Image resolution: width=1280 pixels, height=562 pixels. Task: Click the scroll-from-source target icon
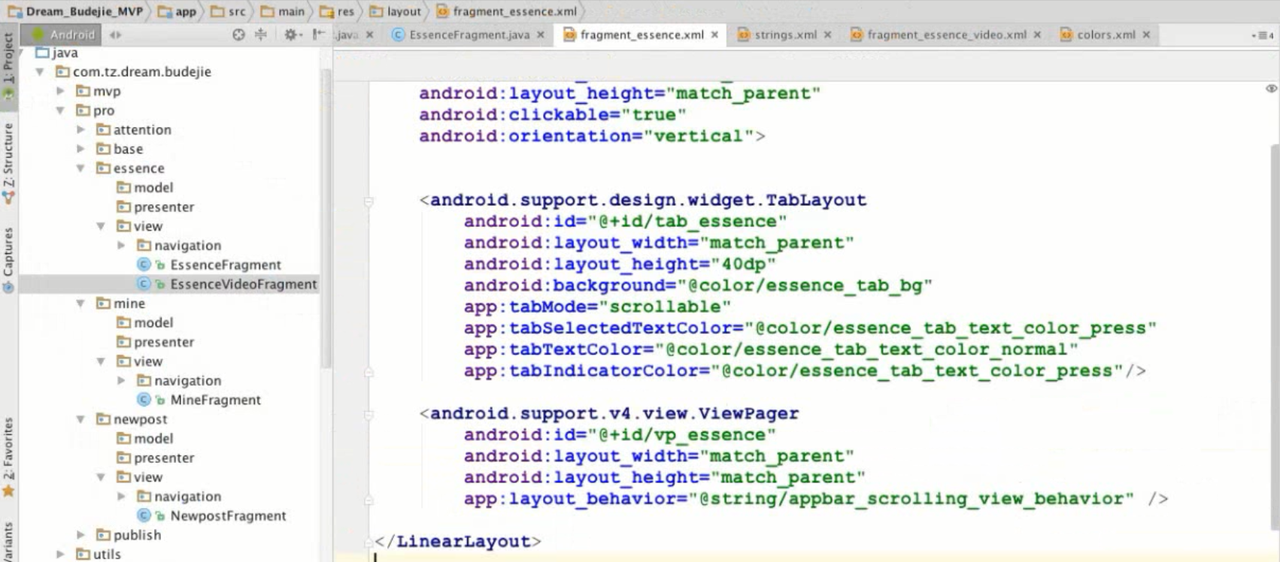(x=238, y=34)
